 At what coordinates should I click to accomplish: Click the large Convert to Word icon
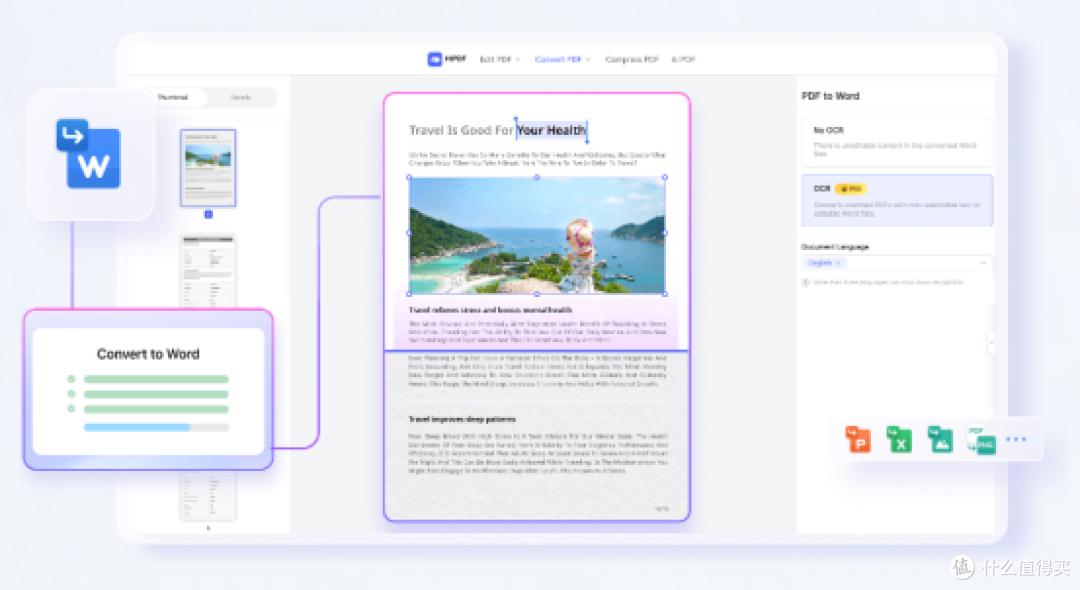click(88, 154)
